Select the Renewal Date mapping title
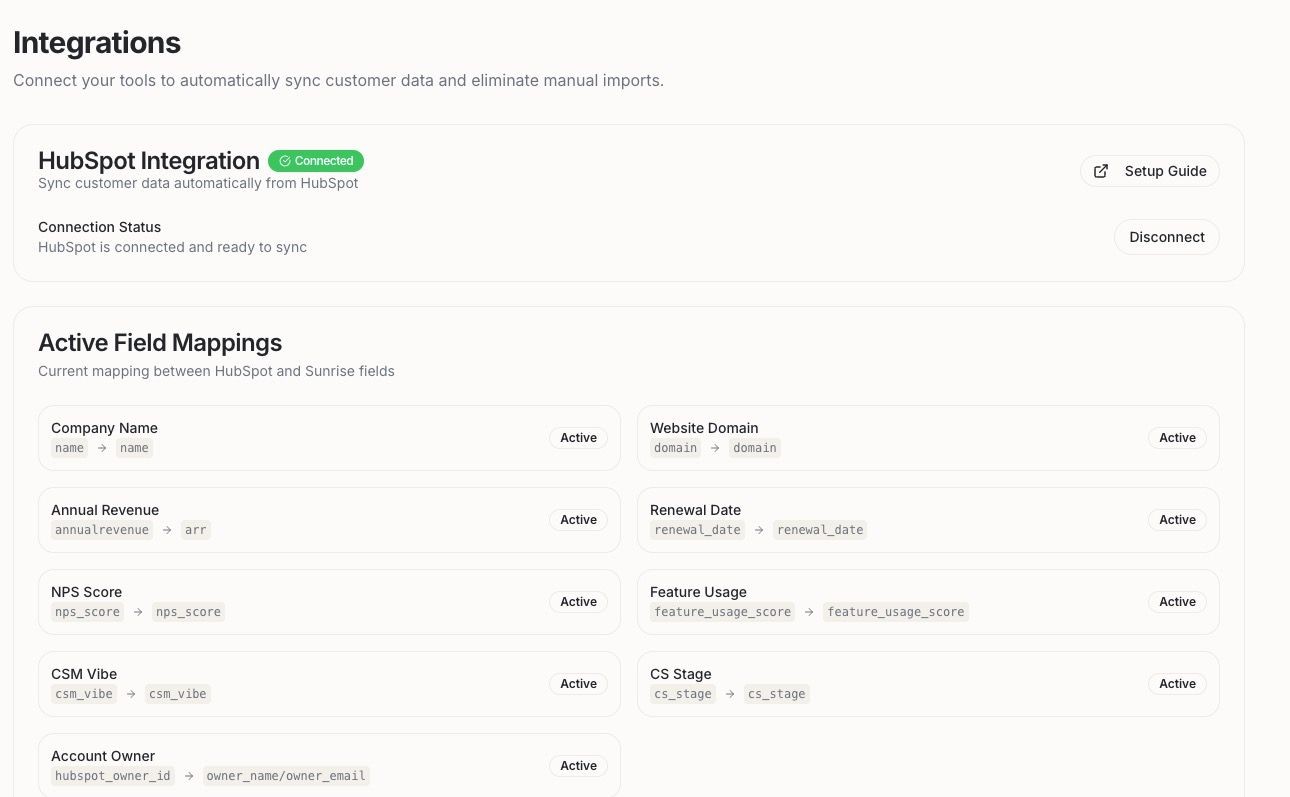The image size is (1290, 797). 695,510
